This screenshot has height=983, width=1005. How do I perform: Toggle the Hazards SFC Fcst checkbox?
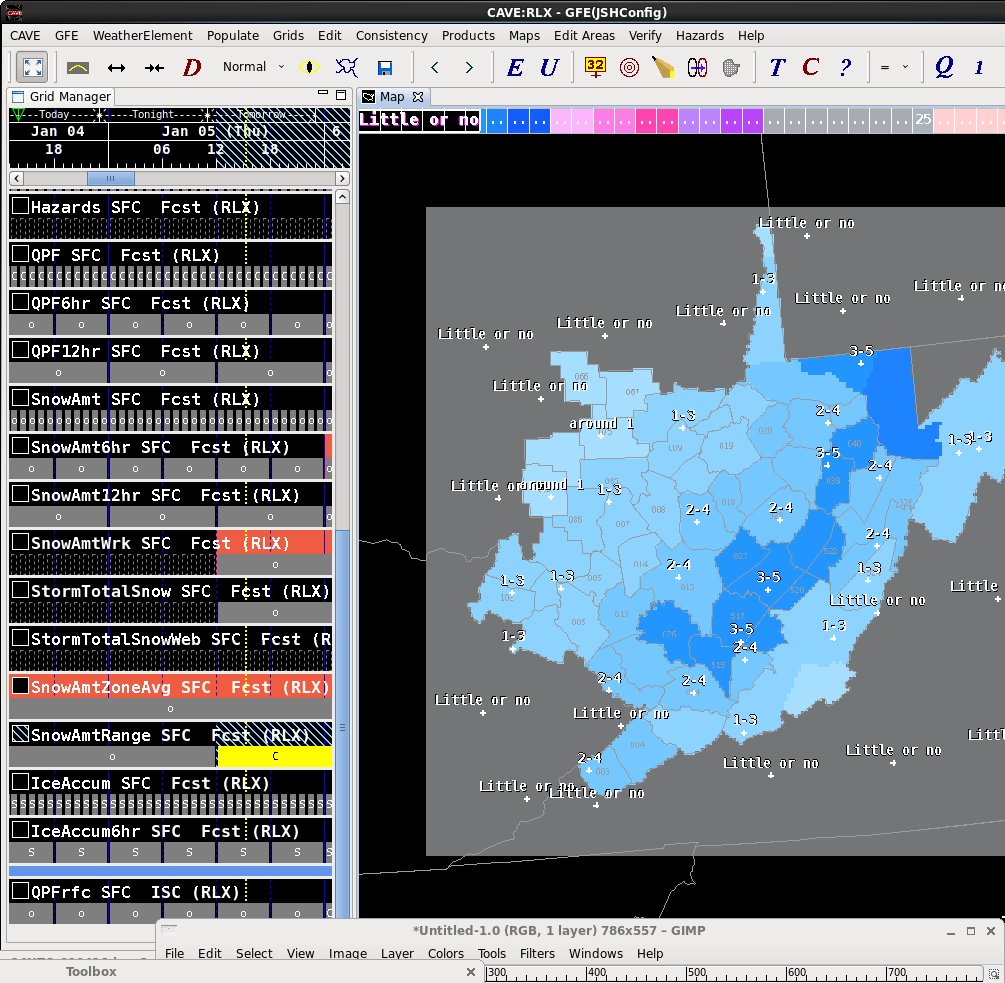[21, 206]
